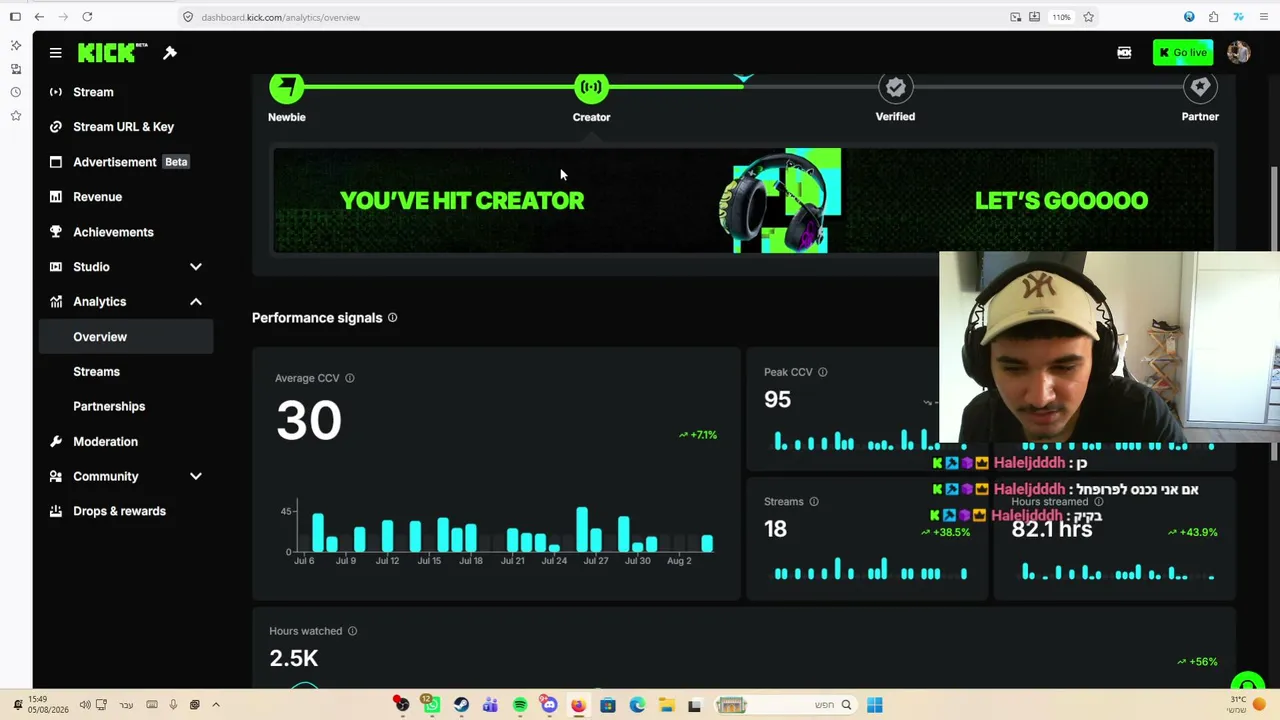Click the Verified milestone badge

[895, 88]
